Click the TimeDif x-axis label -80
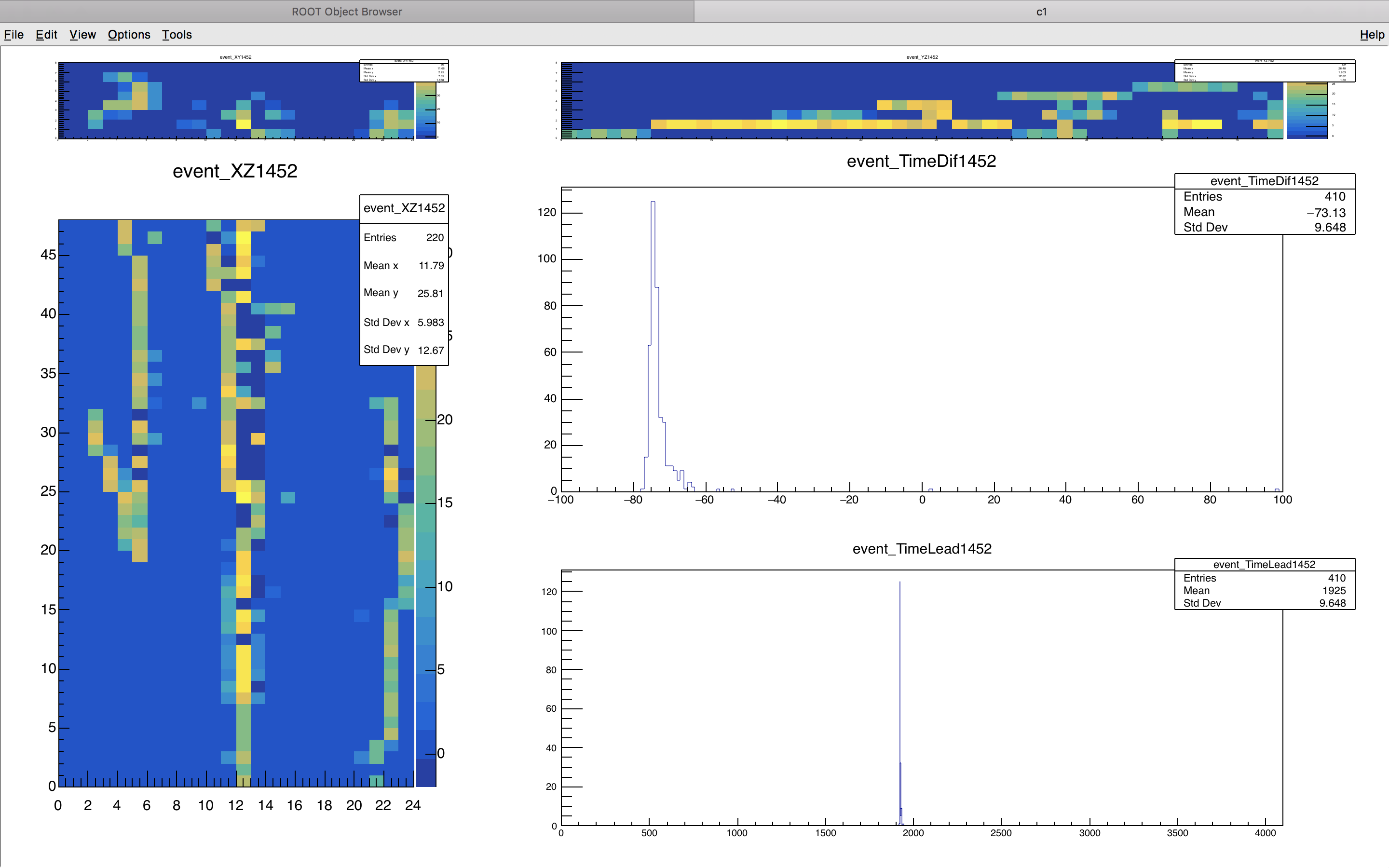 point(632,500)
